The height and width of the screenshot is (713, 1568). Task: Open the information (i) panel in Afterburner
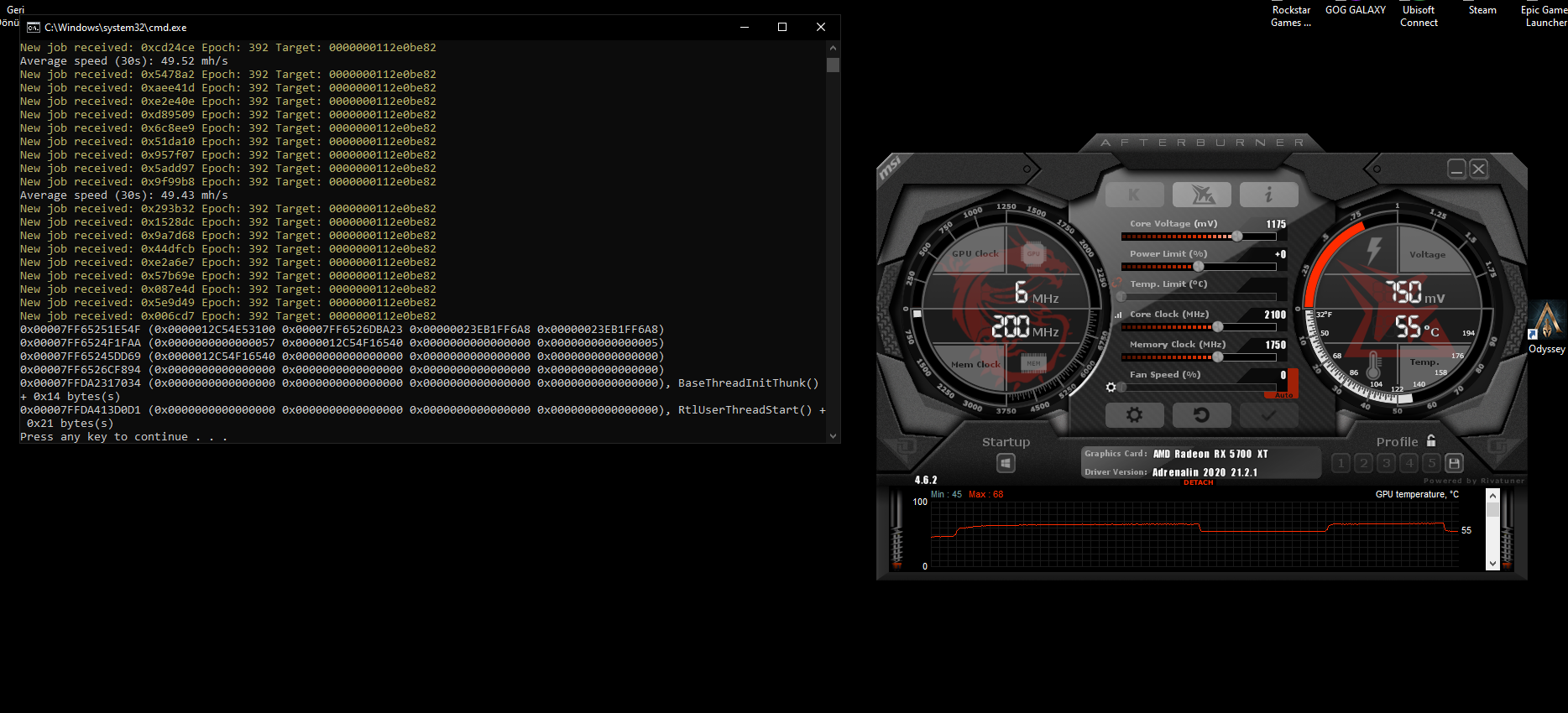pyautogui.click(x=1268, y=195)
